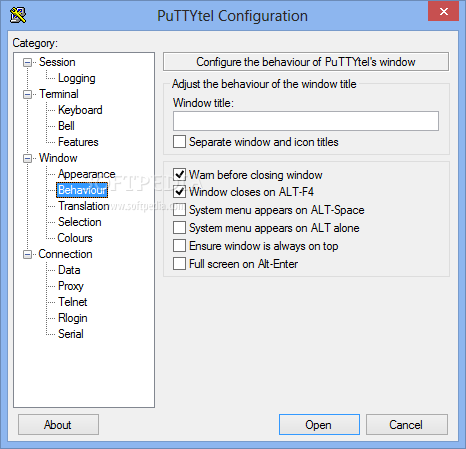The width and height of the screenshot is (466, 449).
Task: Enable Separate window and icon titles
Action: point(179,142)
